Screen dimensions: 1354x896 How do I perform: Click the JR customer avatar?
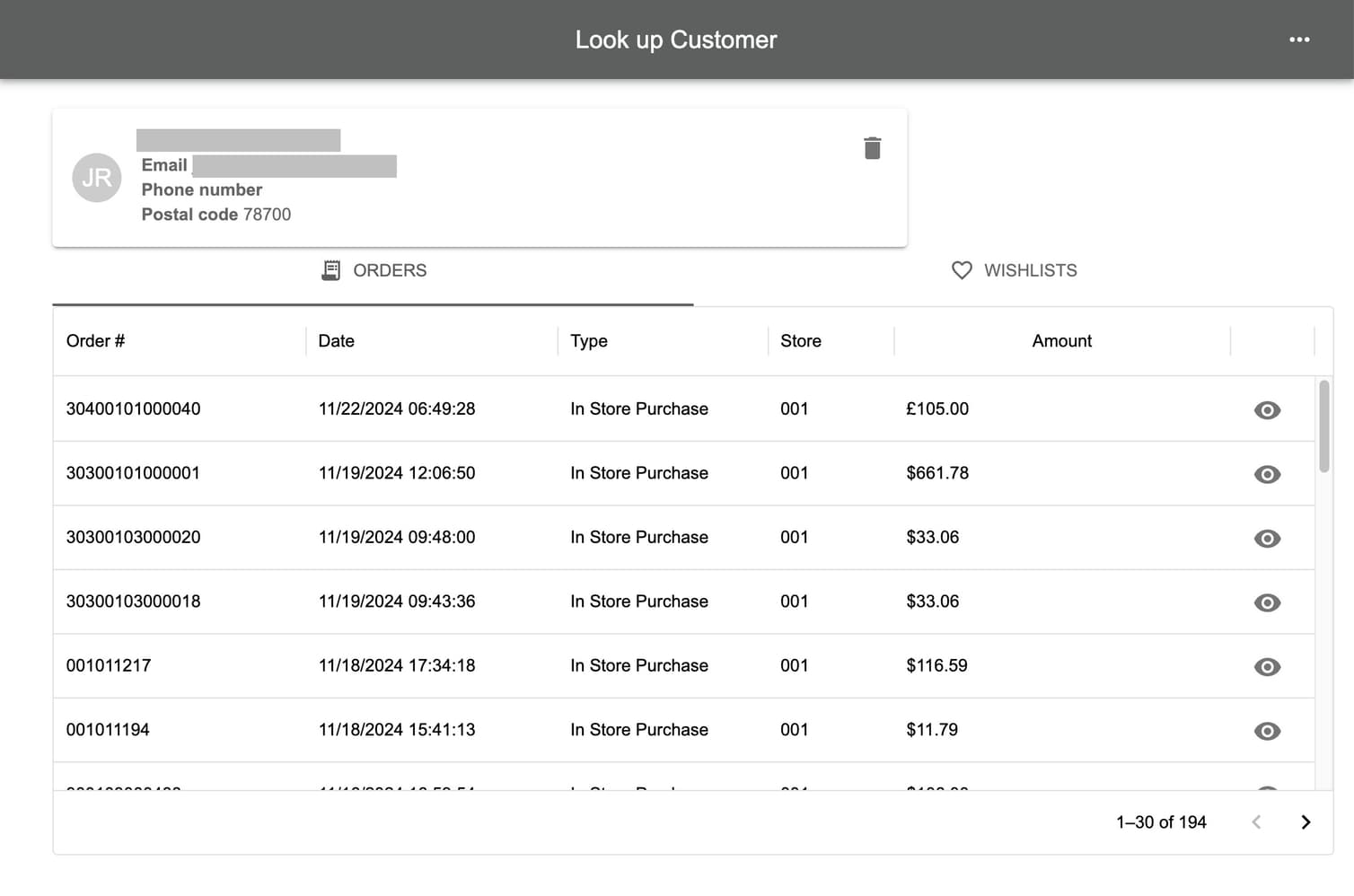tap(97, 178)
